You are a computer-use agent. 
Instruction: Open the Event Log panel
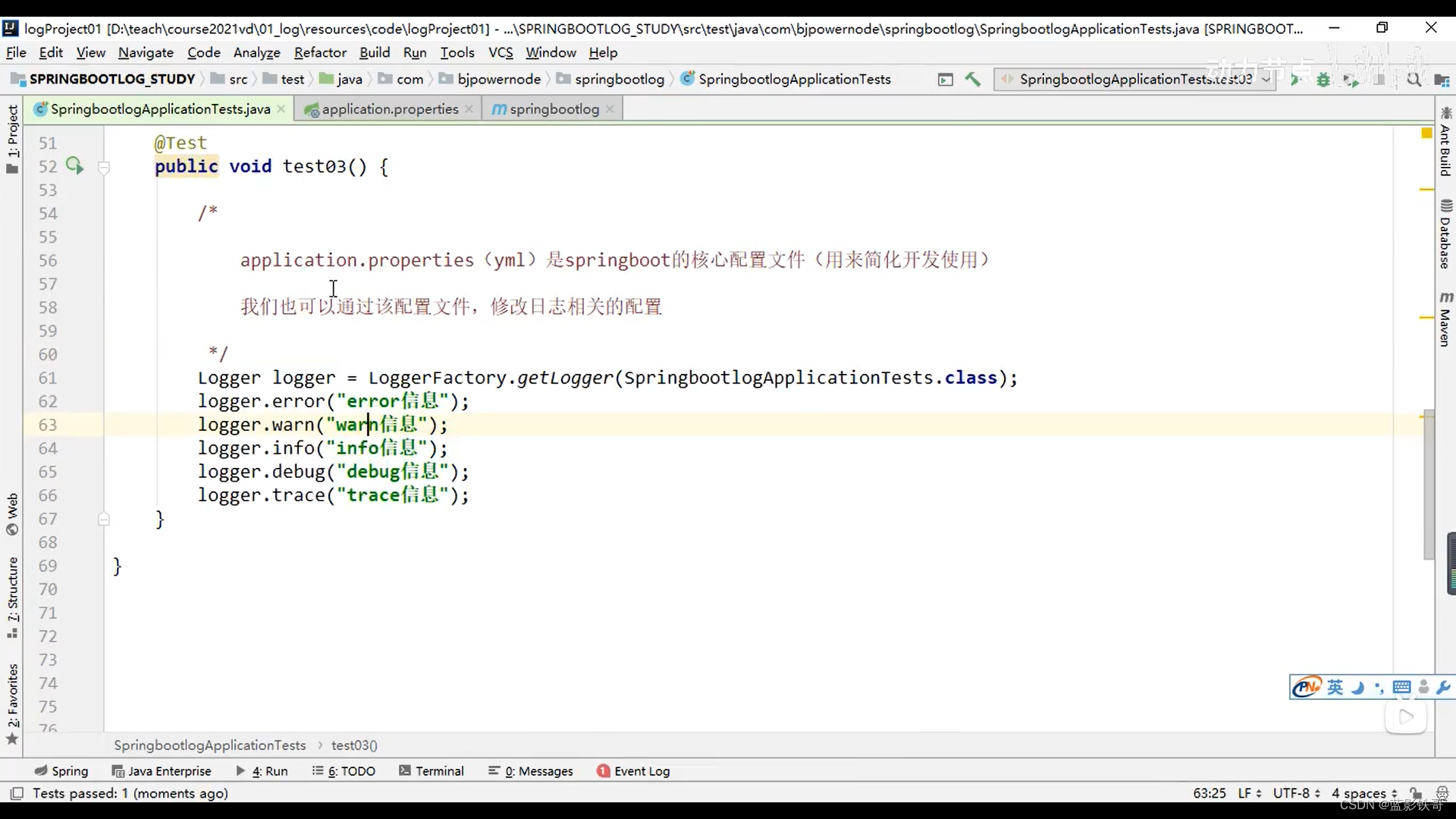pos(633,770)
